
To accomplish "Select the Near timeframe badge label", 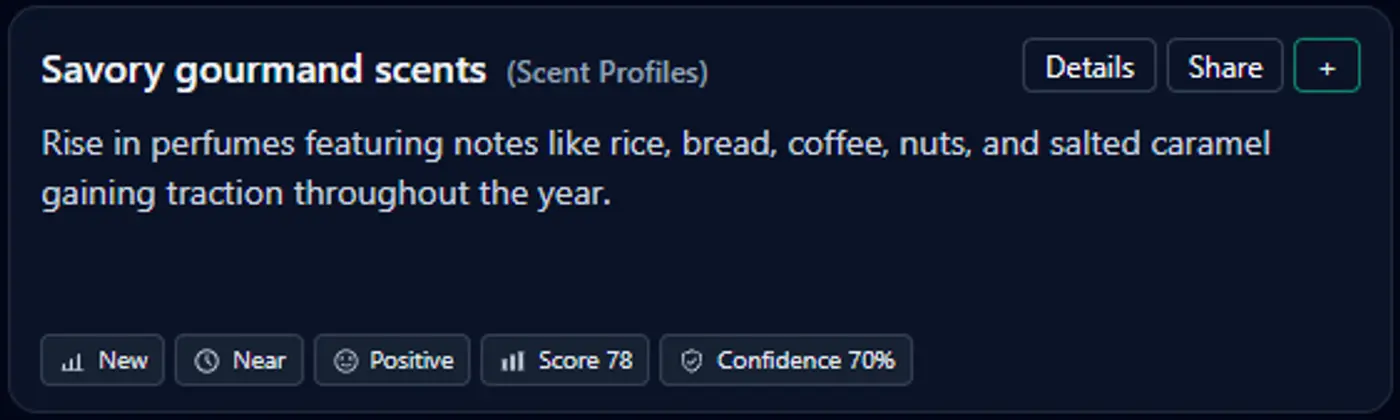I will point(259,361).
